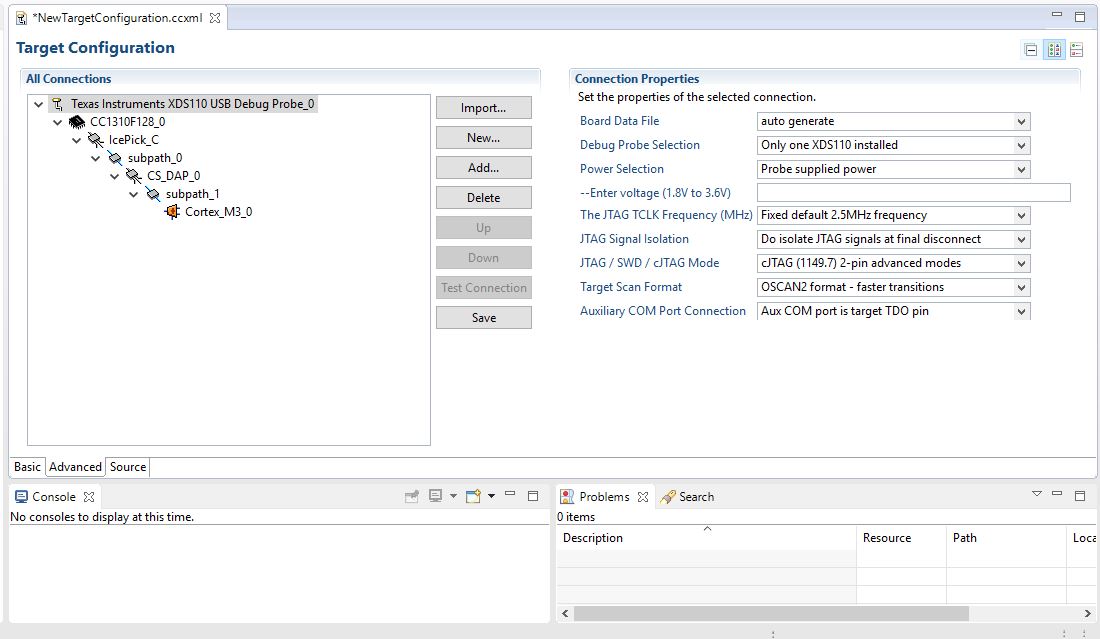Screen dimensions: 1100x639
Task: Click the Pin Console toolbar icon
Action: tap(412, 497)
